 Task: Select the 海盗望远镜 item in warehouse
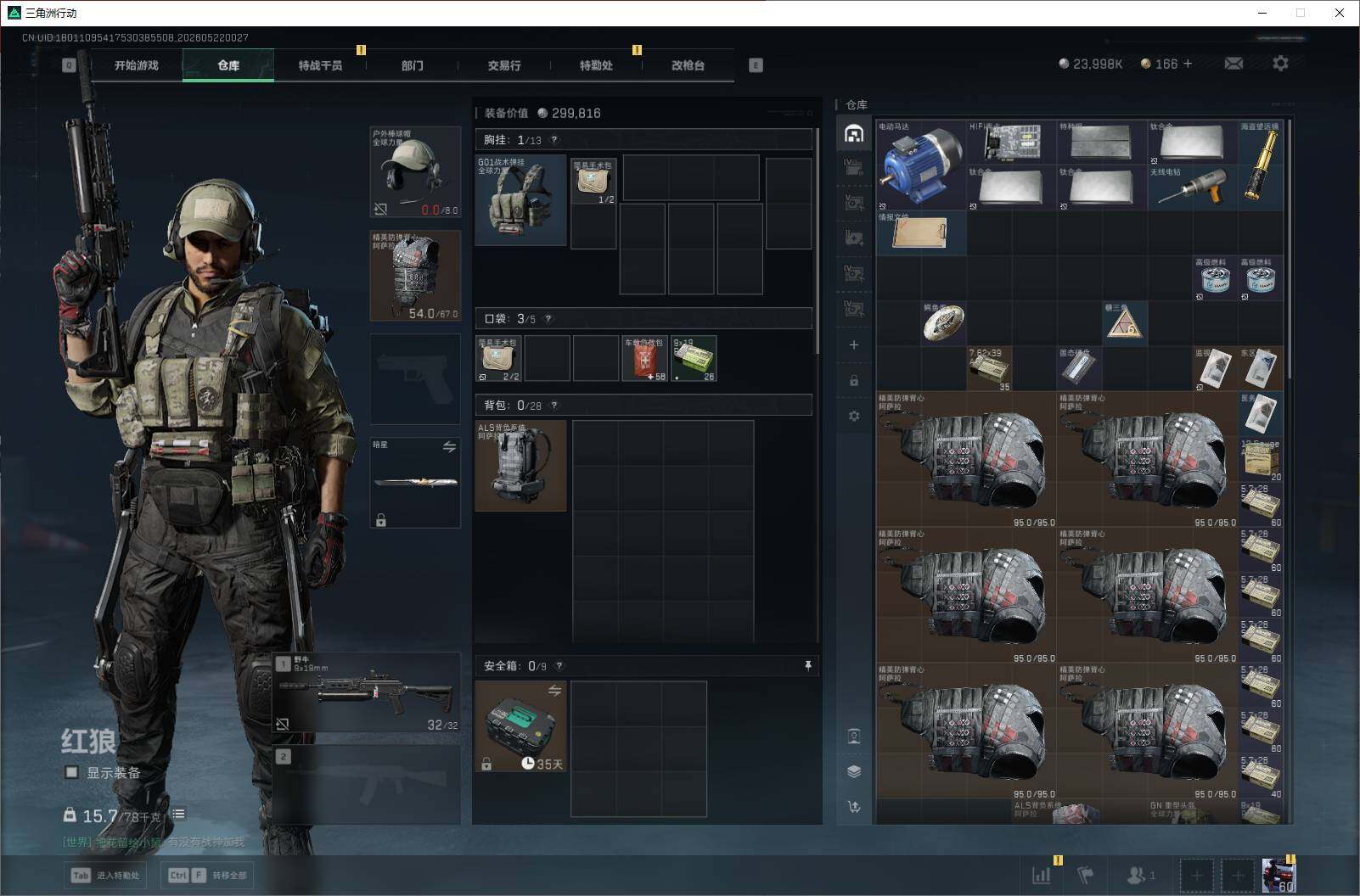pos(1261,165)
